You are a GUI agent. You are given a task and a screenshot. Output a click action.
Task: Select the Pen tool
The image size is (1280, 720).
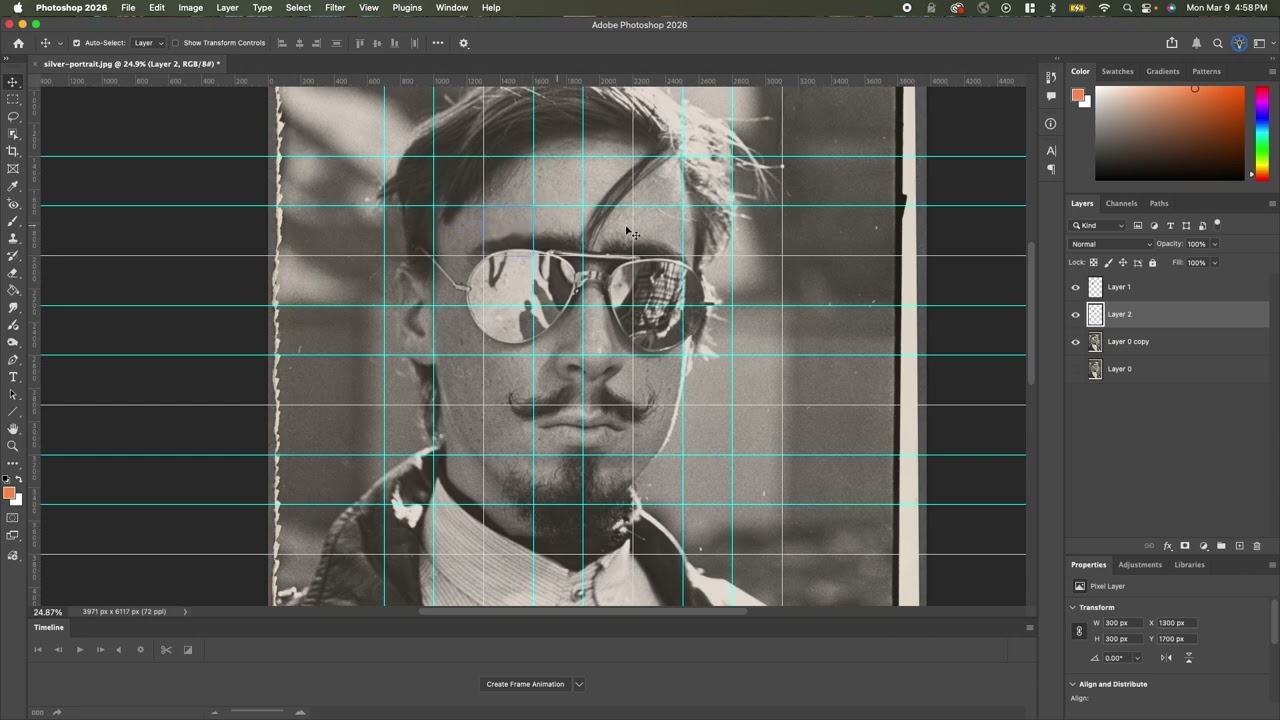tap(13, 360)
